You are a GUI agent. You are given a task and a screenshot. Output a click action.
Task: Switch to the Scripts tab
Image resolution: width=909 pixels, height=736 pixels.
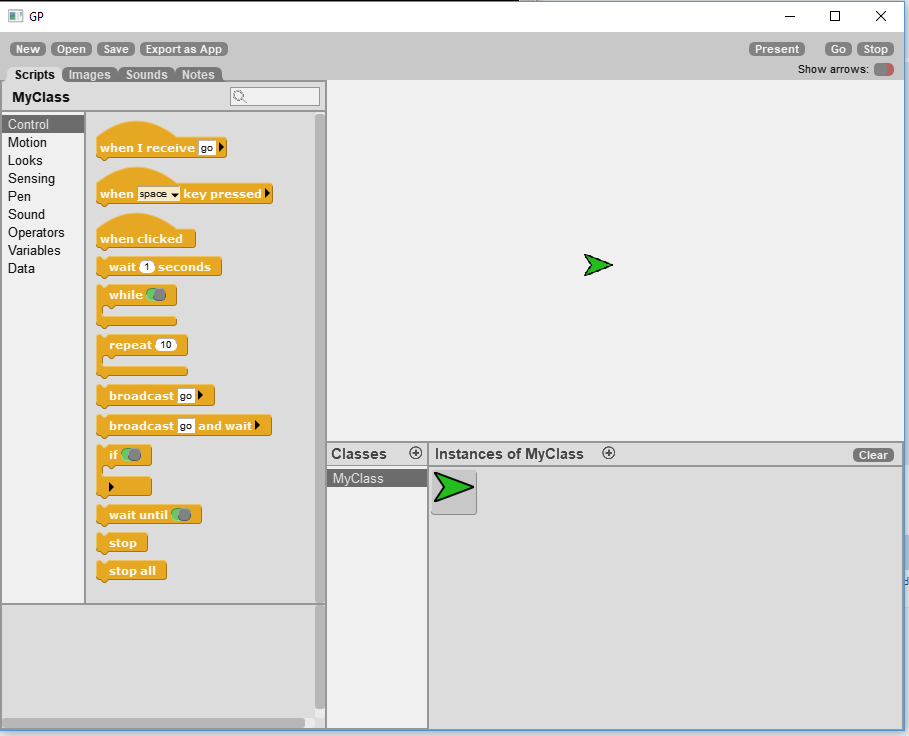coord(34,74)
